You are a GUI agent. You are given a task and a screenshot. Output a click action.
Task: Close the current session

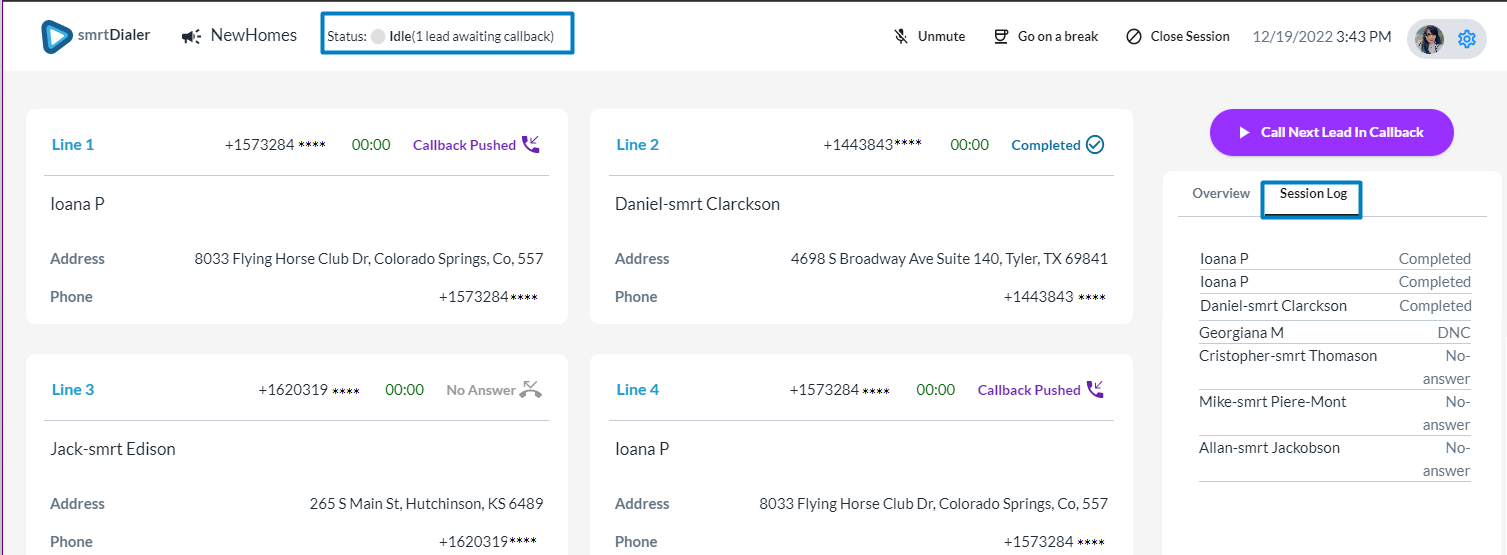click(x=1189, y=37)
